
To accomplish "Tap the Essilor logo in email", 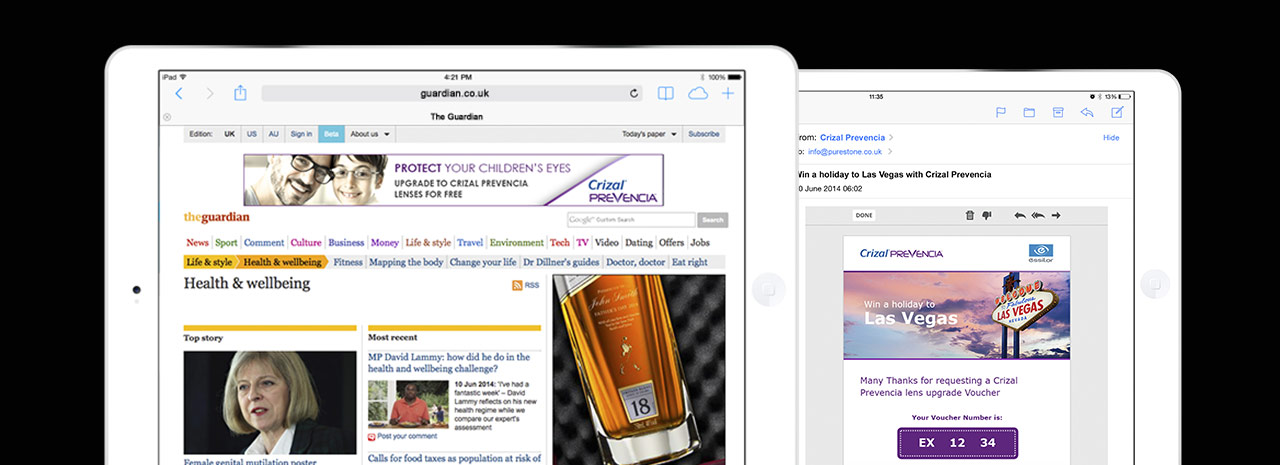I will tap(1041, 253).
